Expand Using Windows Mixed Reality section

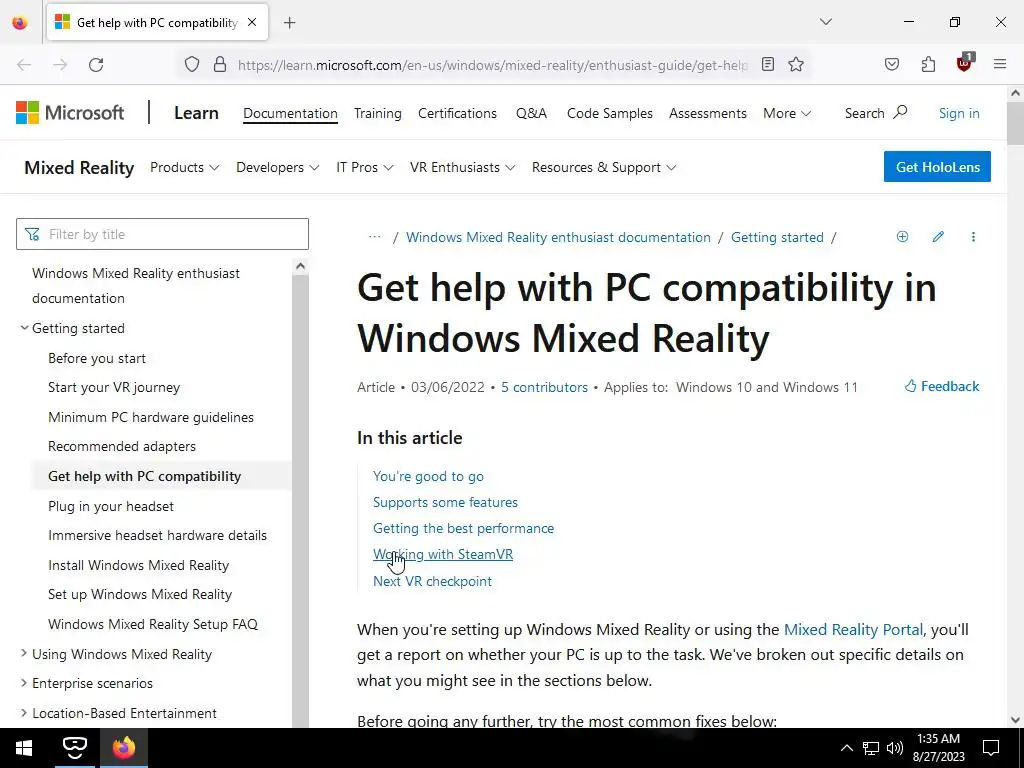(24, 653)
